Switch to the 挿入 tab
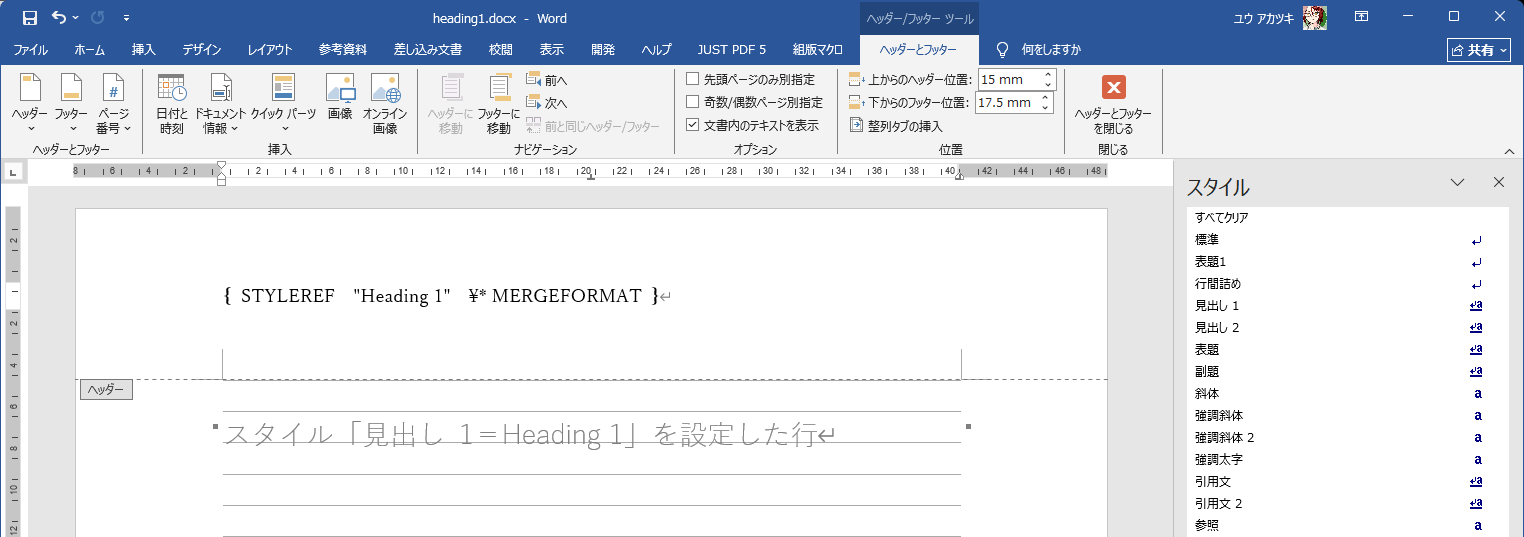The image size is (1524, 537). [x=144, y=49]
